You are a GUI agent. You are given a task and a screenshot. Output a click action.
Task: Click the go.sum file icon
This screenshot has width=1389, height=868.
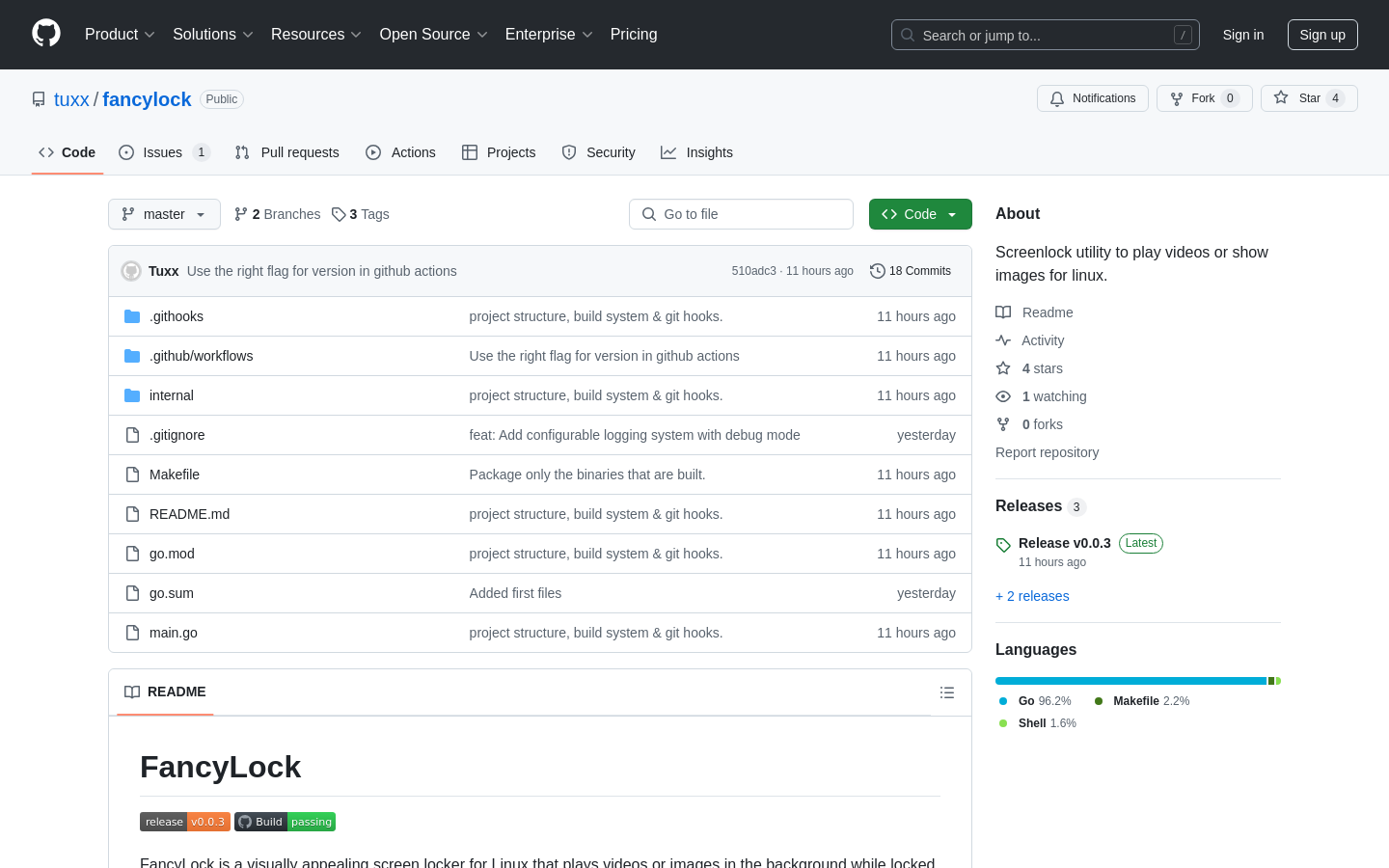[x=132, y=593]
